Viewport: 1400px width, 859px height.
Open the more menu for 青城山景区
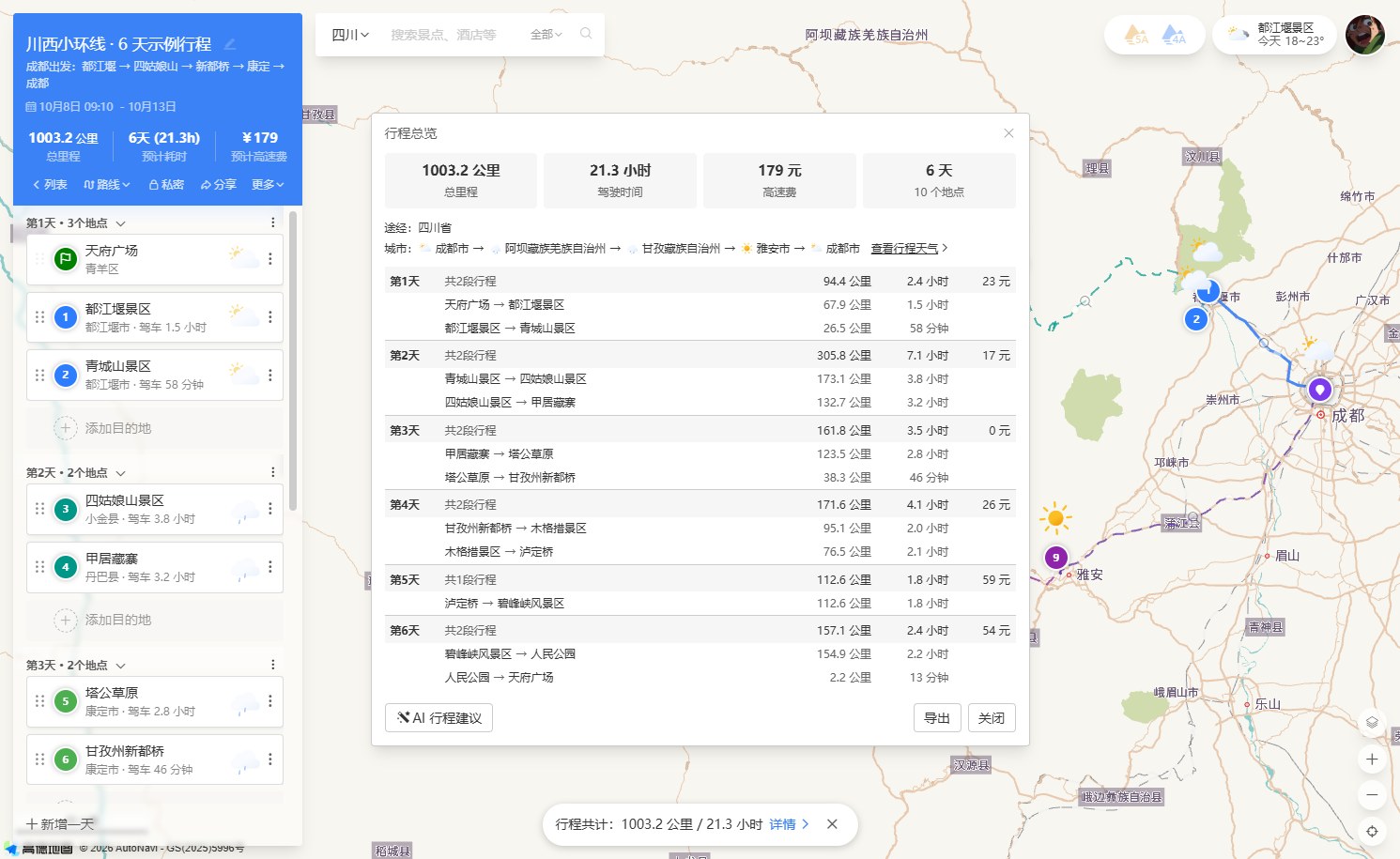click(270, 375)
